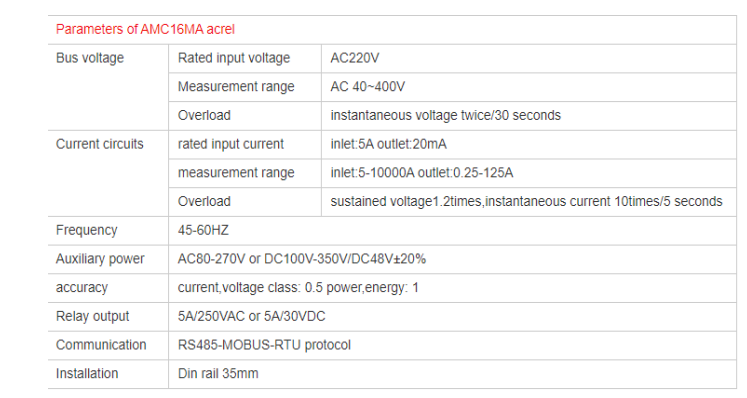Click the 'AC 40~400V' measurement value

pos(368,87)
